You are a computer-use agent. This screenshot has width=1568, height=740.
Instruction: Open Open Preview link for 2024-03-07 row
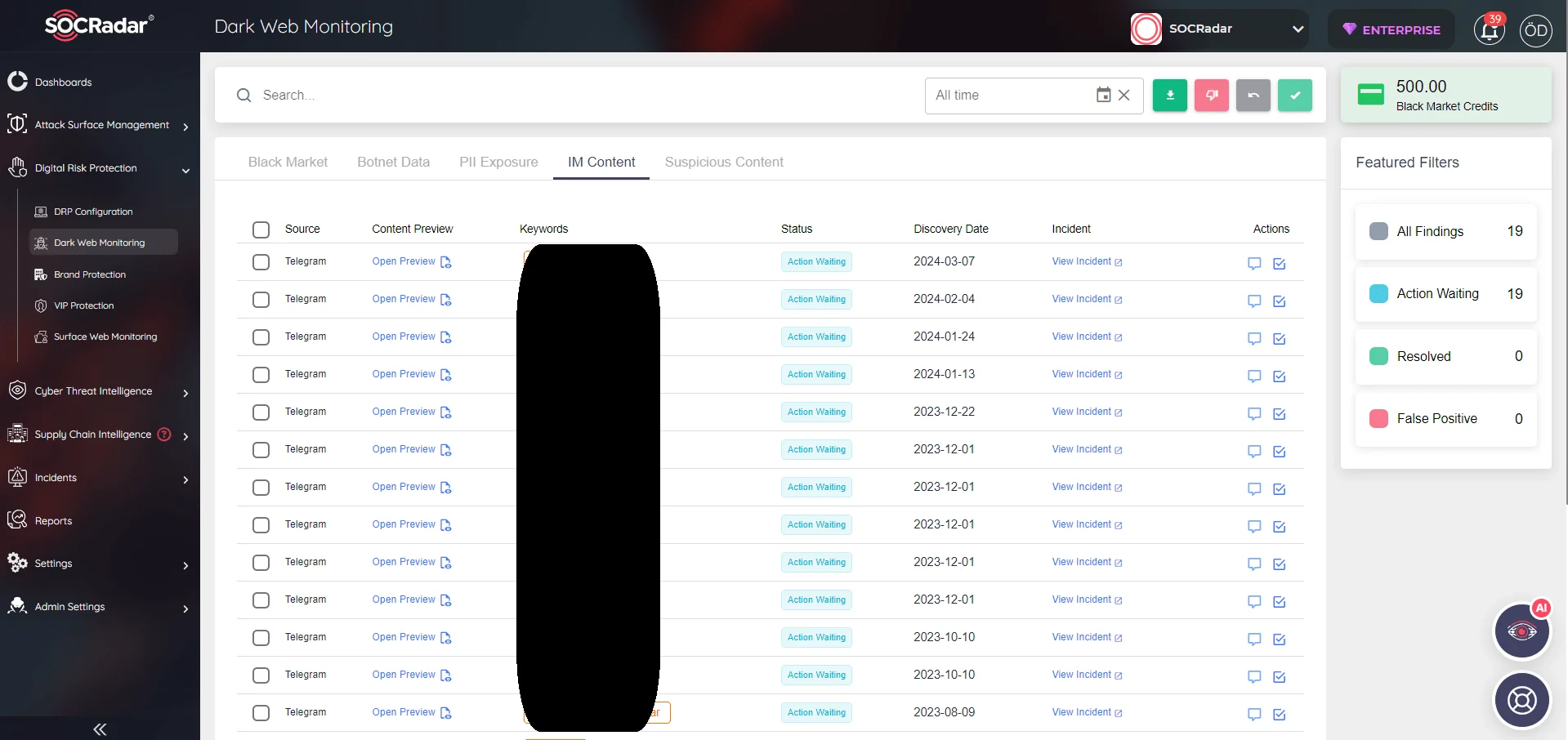[x=404, y=261]
